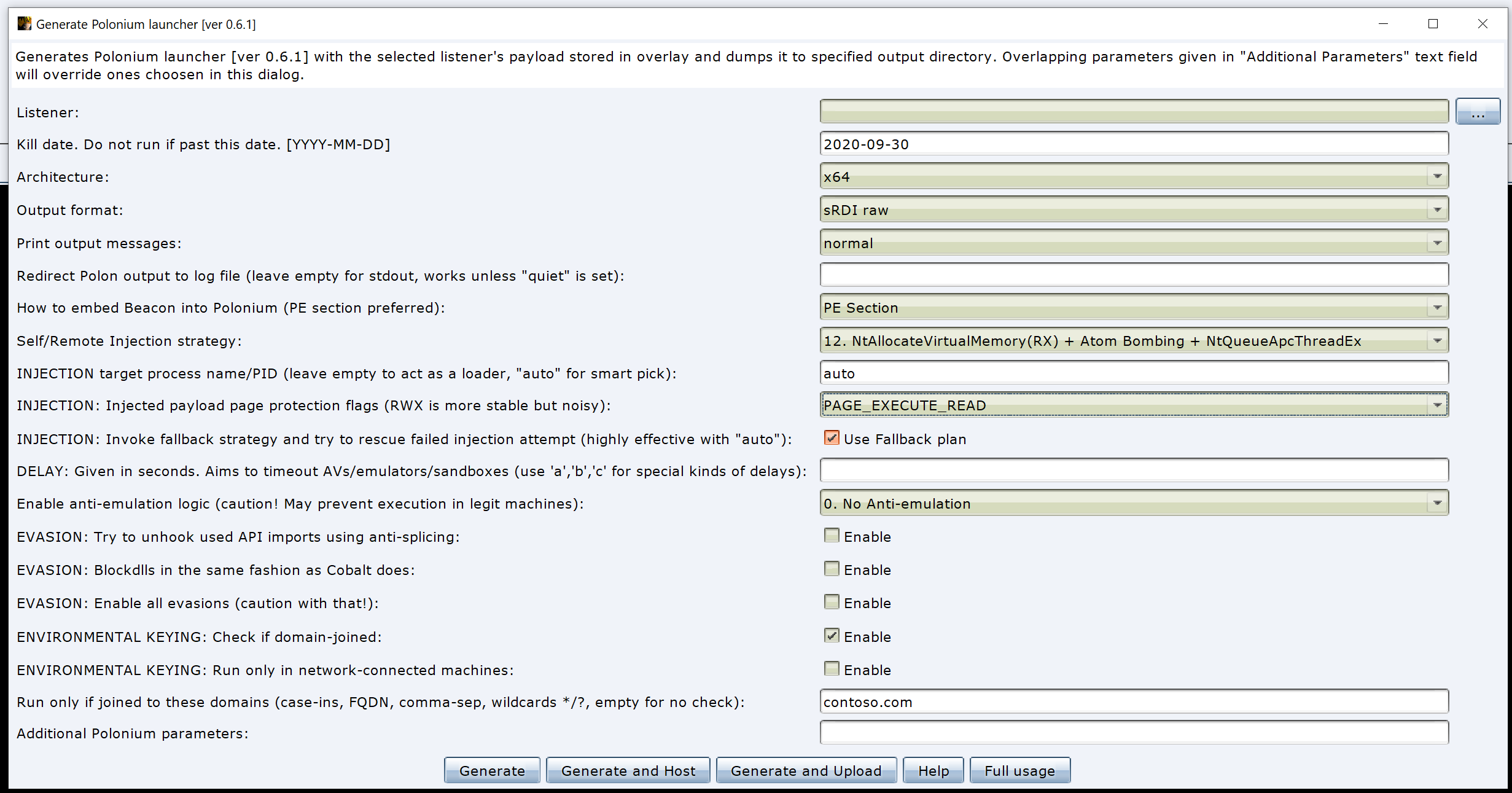The image size is (1512, 793).
Task: Enable anti-splicing API unhook evasion
Action: tap(832, 536)
